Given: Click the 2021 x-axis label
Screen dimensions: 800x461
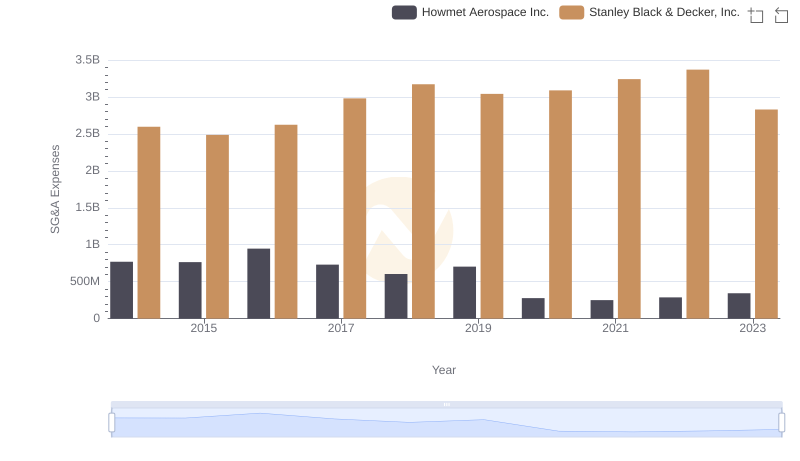Looking at the screenshot, I should click(x=615, y=328).
